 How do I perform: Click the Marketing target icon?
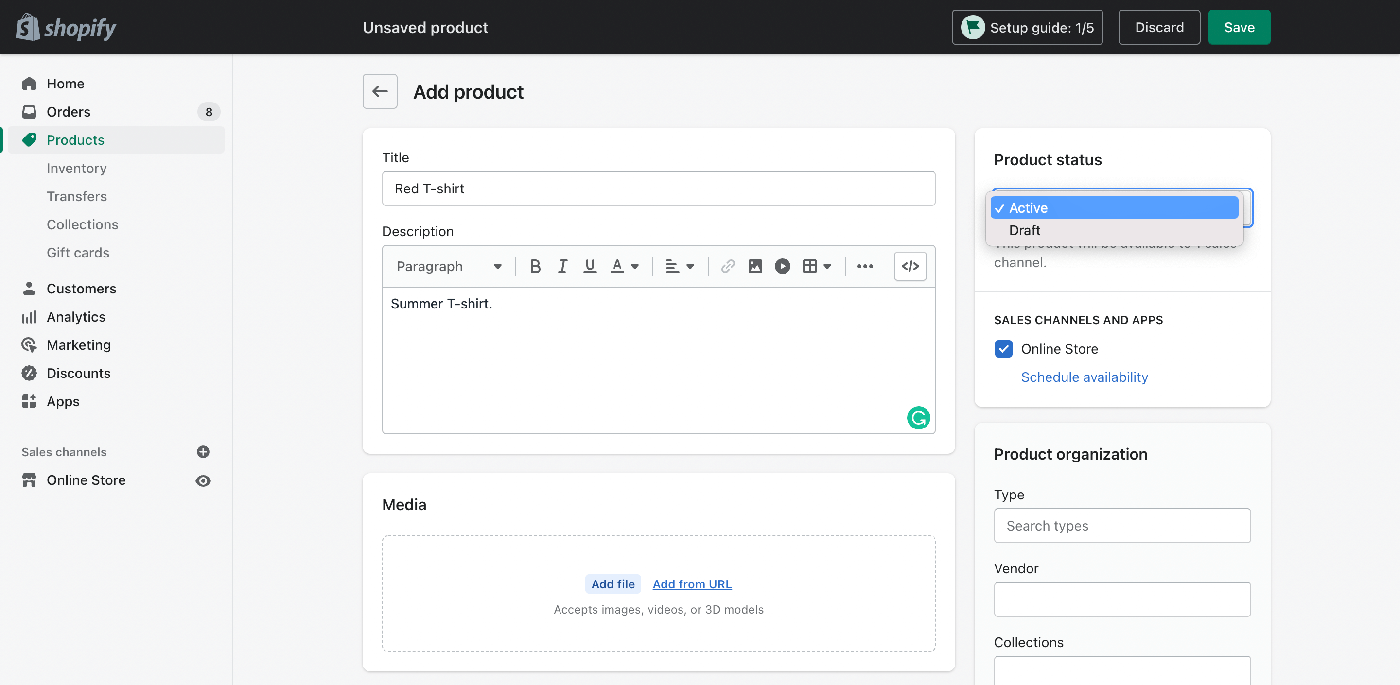click(x=29, y=345)
